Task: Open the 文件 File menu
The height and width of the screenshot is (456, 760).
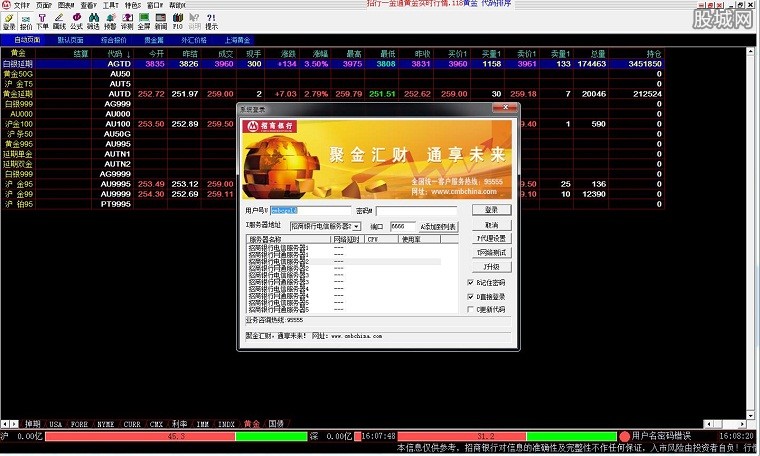Action: coord(22,5)
